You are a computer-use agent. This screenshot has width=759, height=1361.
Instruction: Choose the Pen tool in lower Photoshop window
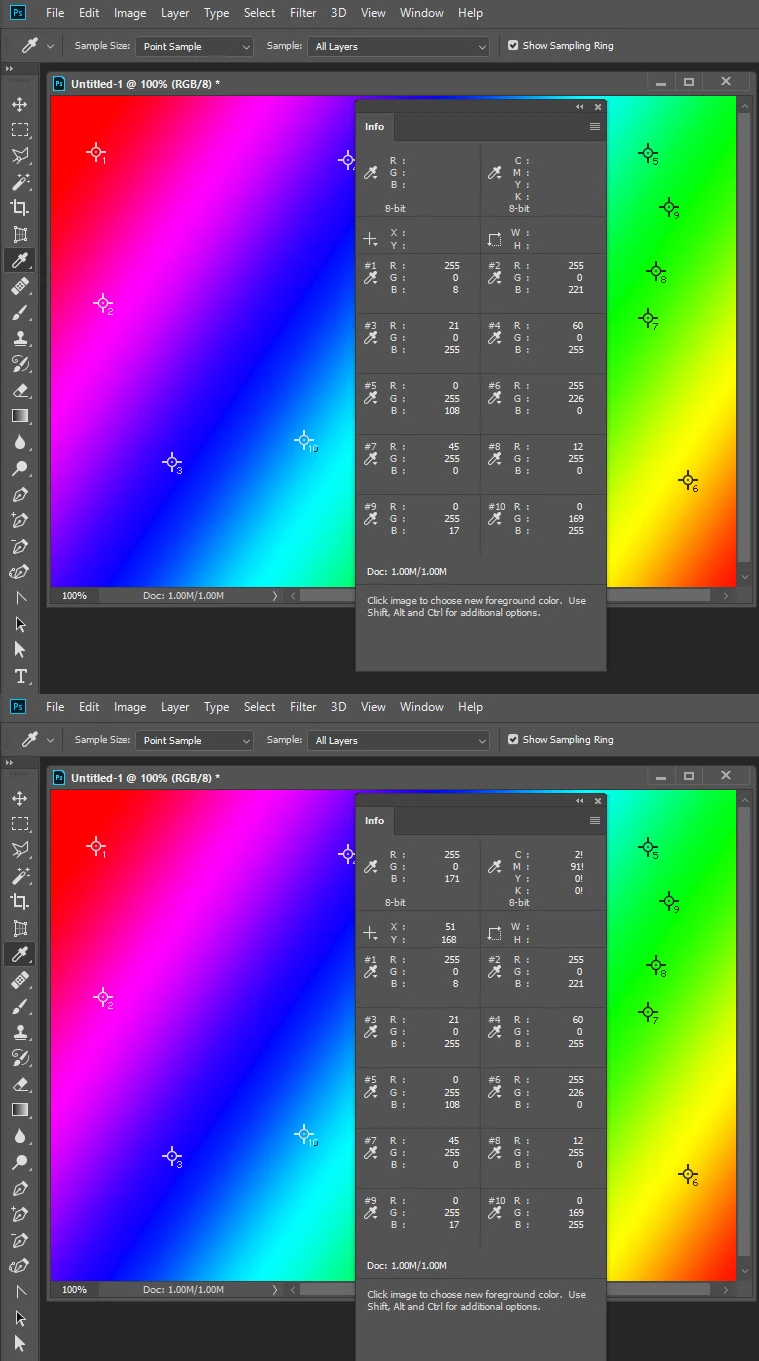coord(19,1188)
